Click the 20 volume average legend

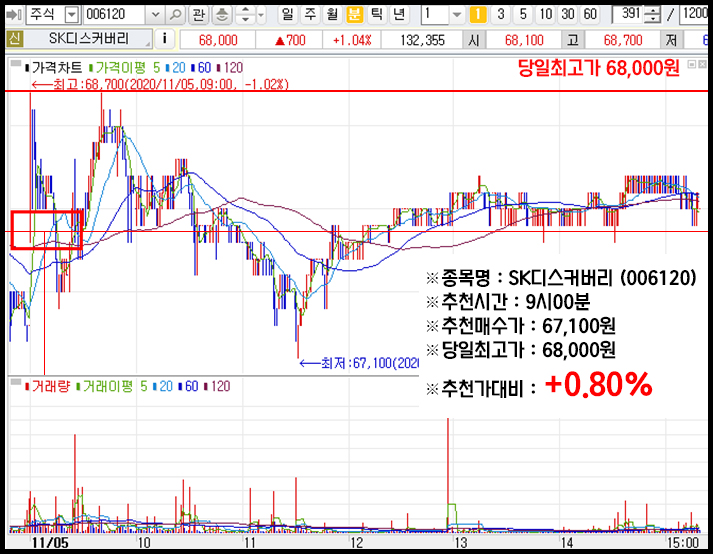[163, 387]
